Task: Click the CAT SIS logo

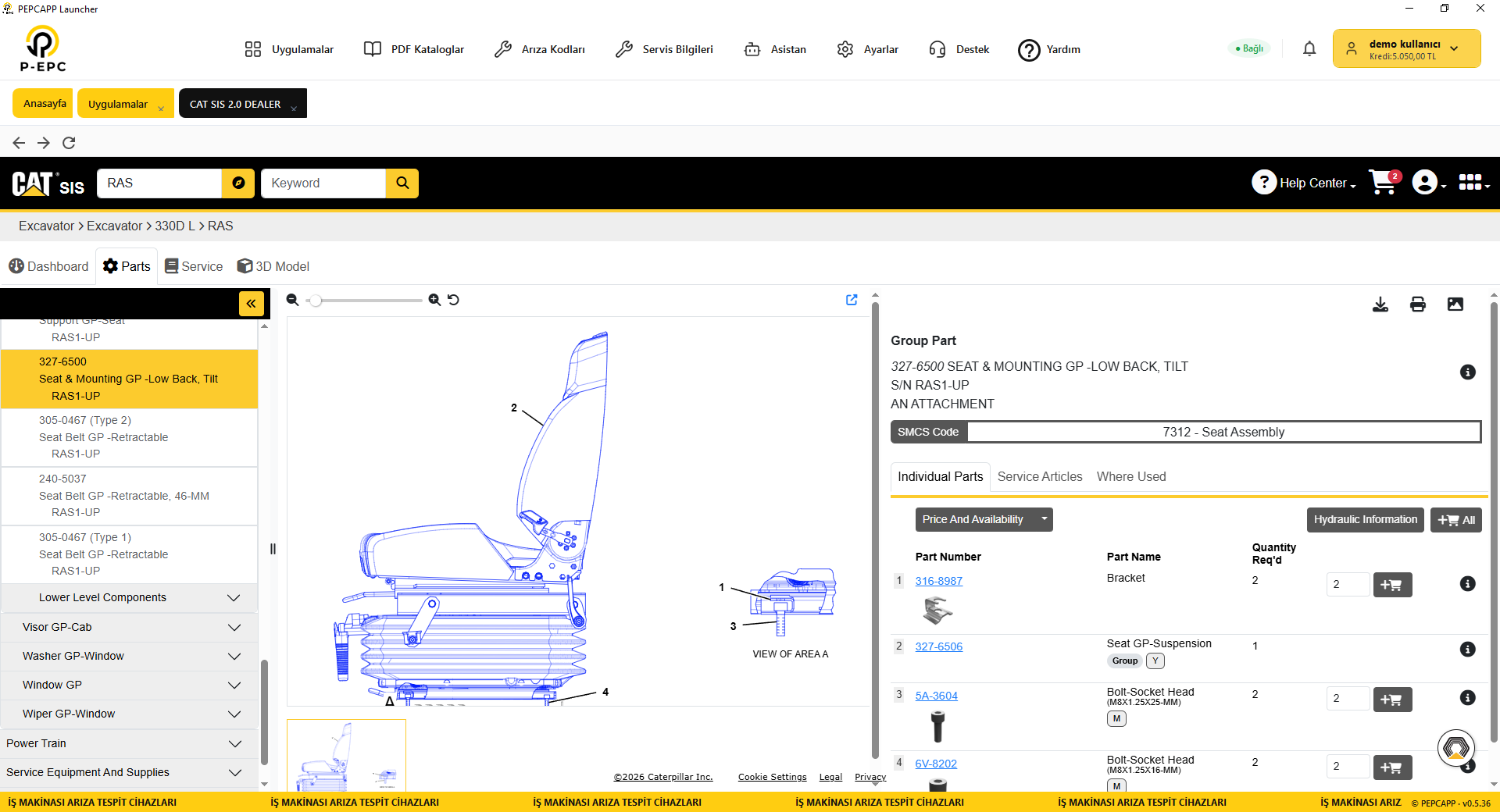Action: tap(48, 183)
